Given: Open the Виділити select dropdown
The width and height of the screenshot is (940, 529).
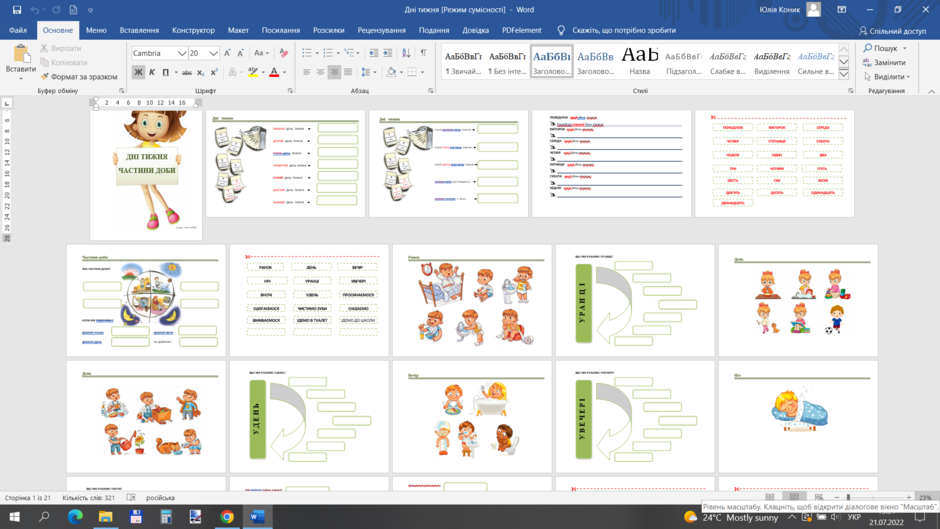Looking at the screenshot, I should click(887, 77).
